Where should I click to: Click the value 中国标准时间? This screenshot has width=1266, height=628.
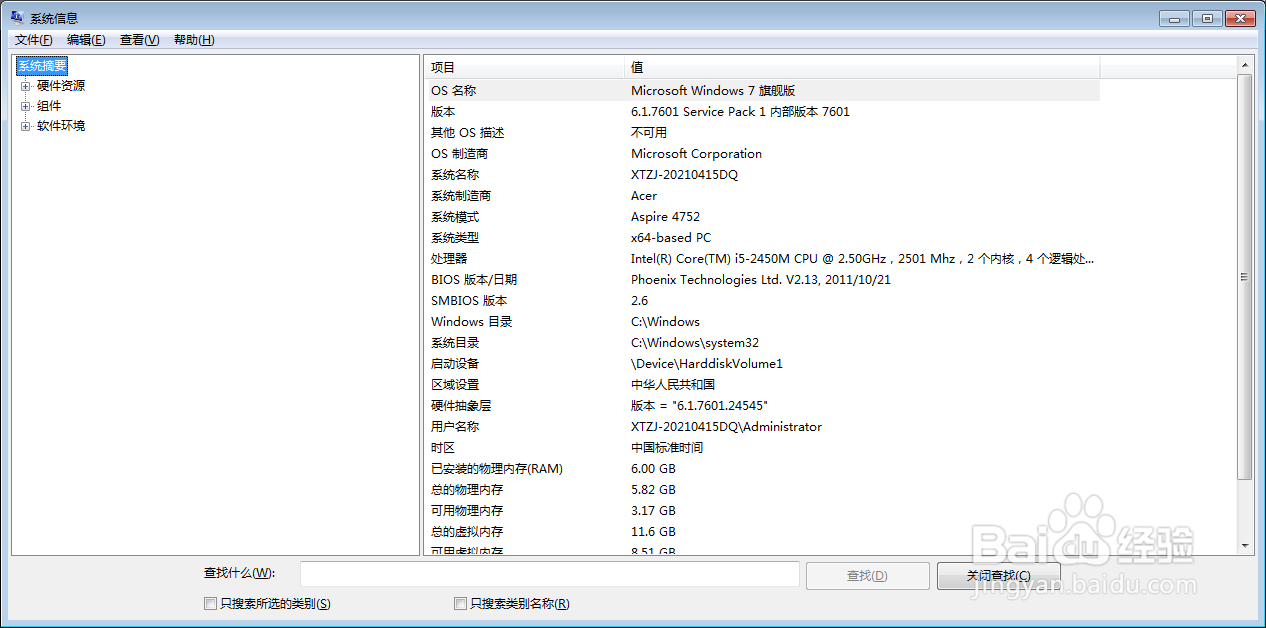667,448
